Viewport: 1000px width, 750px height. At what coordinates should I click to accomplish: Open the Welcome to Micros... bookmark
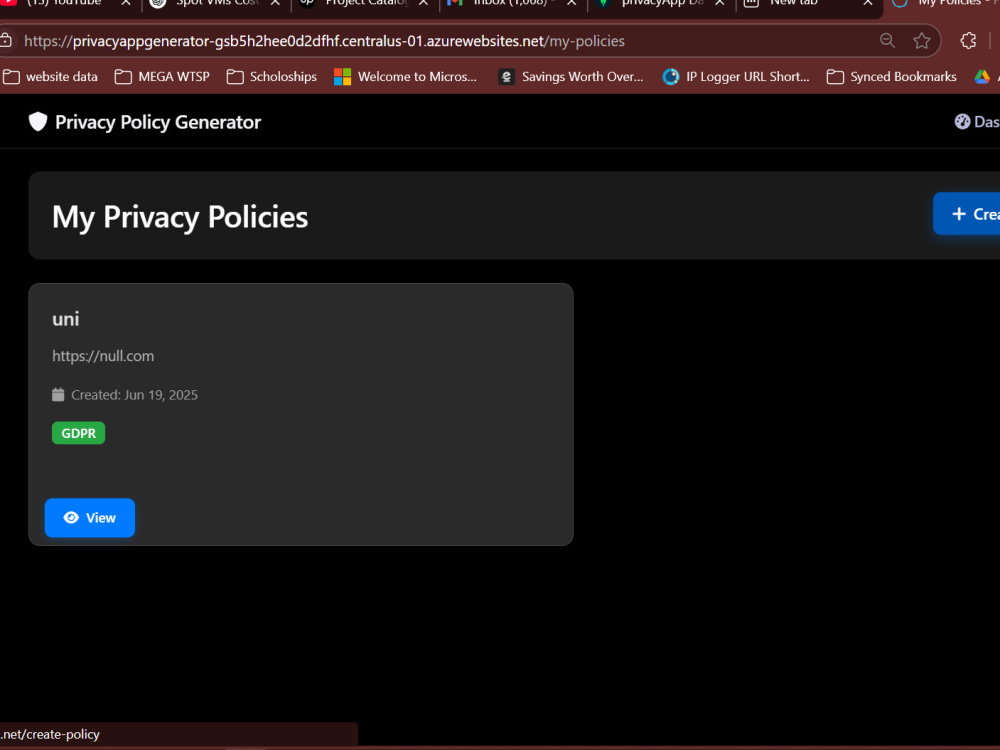[406, 77]
